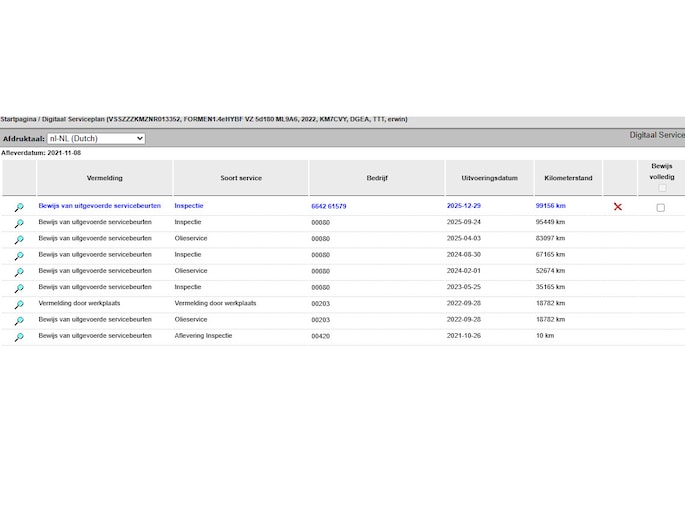View details of the 2025-04-03 Olieservice row
This screenshot has width=685, height=514.
point(18,240)
